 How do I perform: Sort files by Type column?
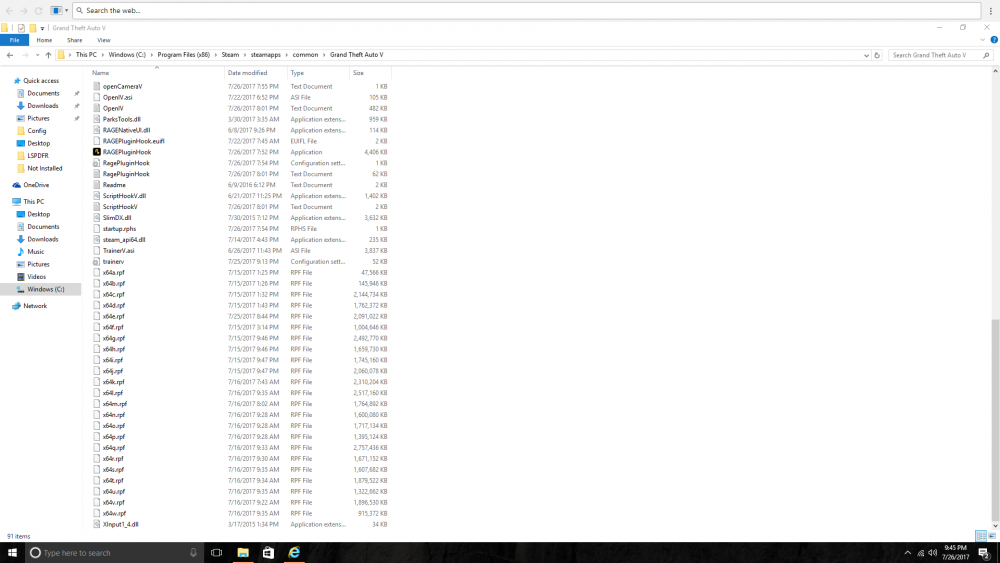318,73
